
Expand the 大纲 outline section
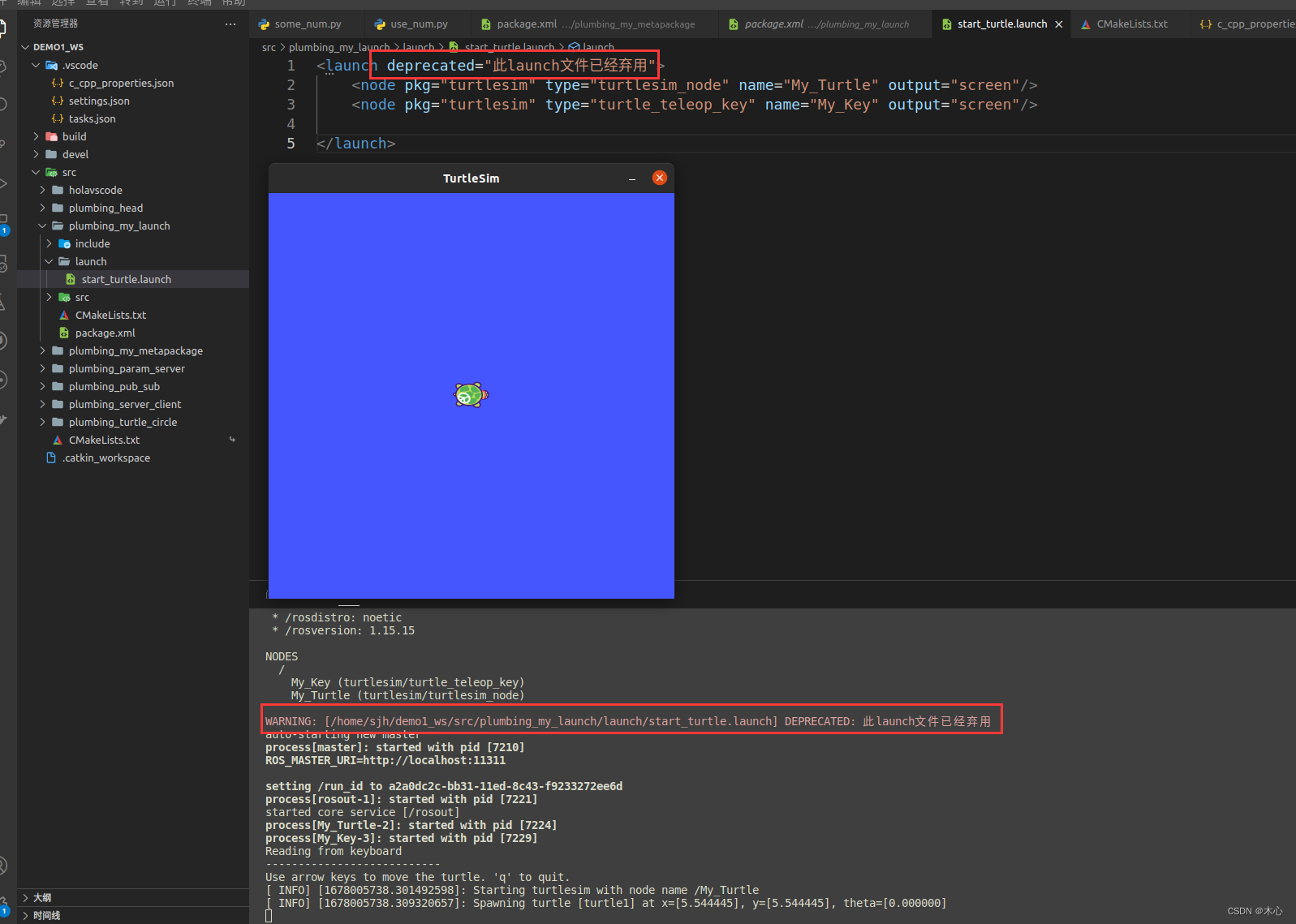25,897
